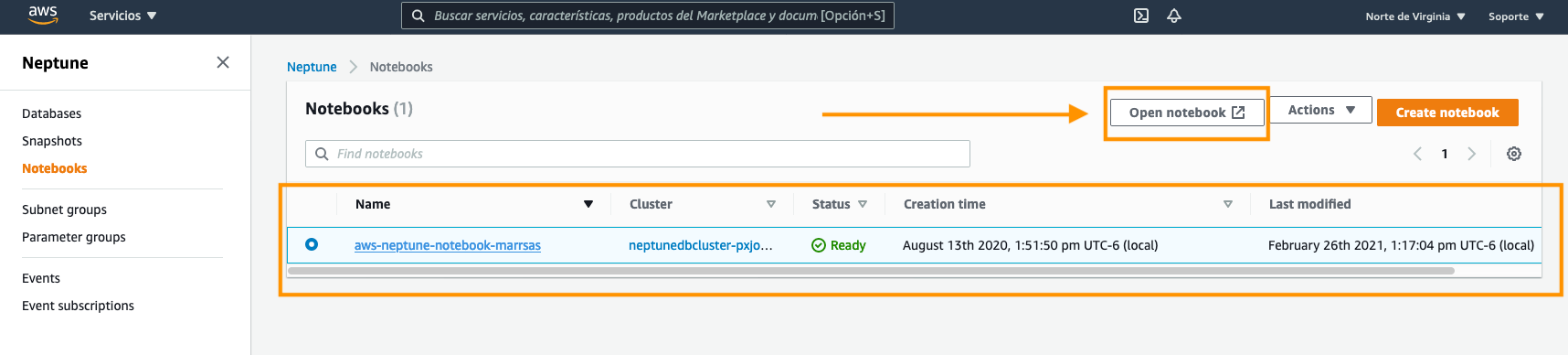The height and width of the screenshot is (355, 1568).
Task: Expand the Servicios dropdown
Action: tap(123, 16)
